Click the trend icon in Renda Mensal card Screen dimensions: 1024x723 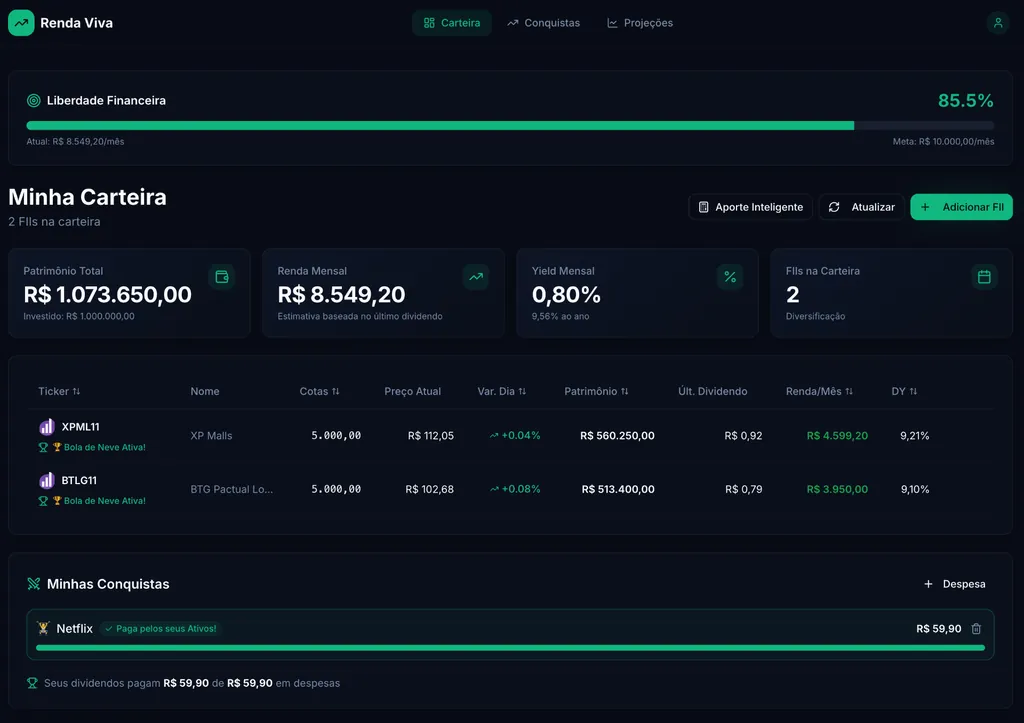point(476,277)
